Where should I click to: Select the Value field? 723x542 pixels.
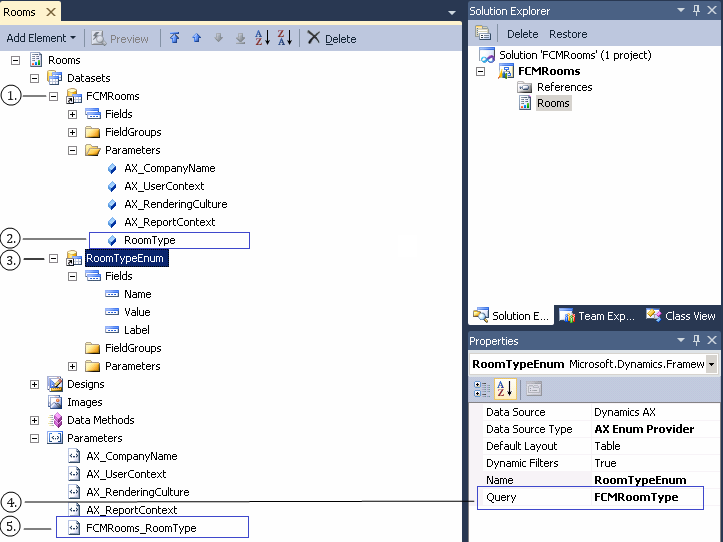(x=137, y=312)
